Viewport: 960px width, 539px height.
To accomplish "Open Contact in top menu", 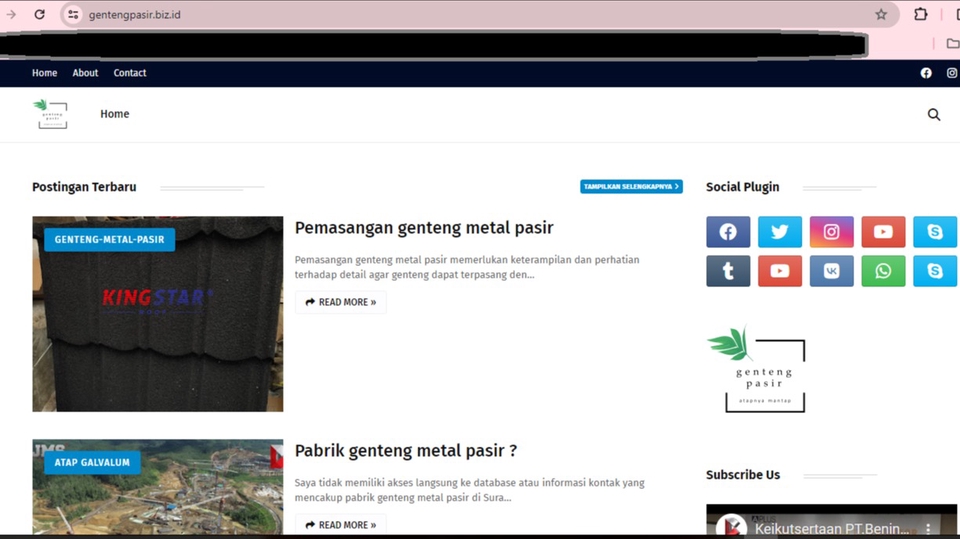I will (130, 73).
